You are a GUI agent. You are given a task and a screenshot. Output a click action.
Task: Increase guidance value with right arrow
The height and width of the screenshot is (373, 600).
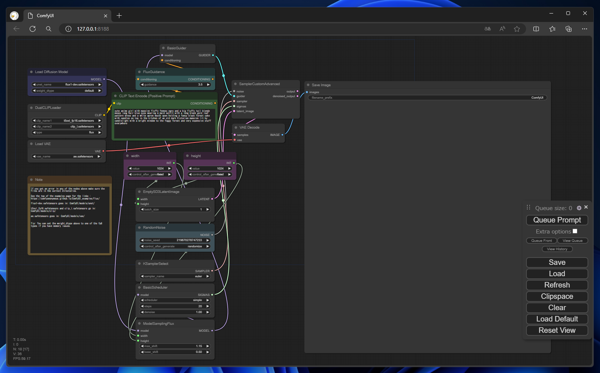(x=208, y=85)
